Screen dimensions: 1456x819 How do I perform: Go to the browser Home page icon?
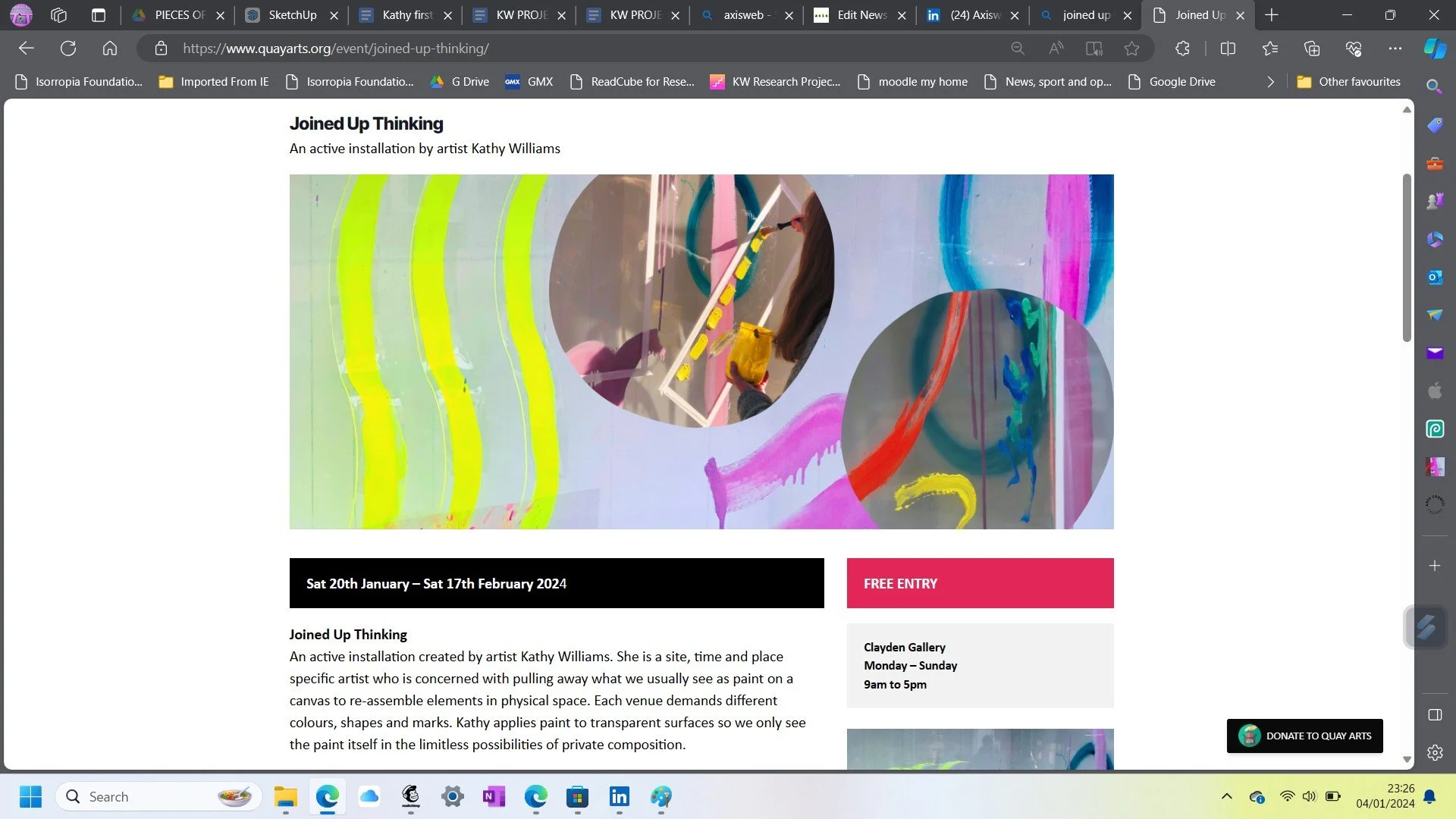tap(110, 49)
